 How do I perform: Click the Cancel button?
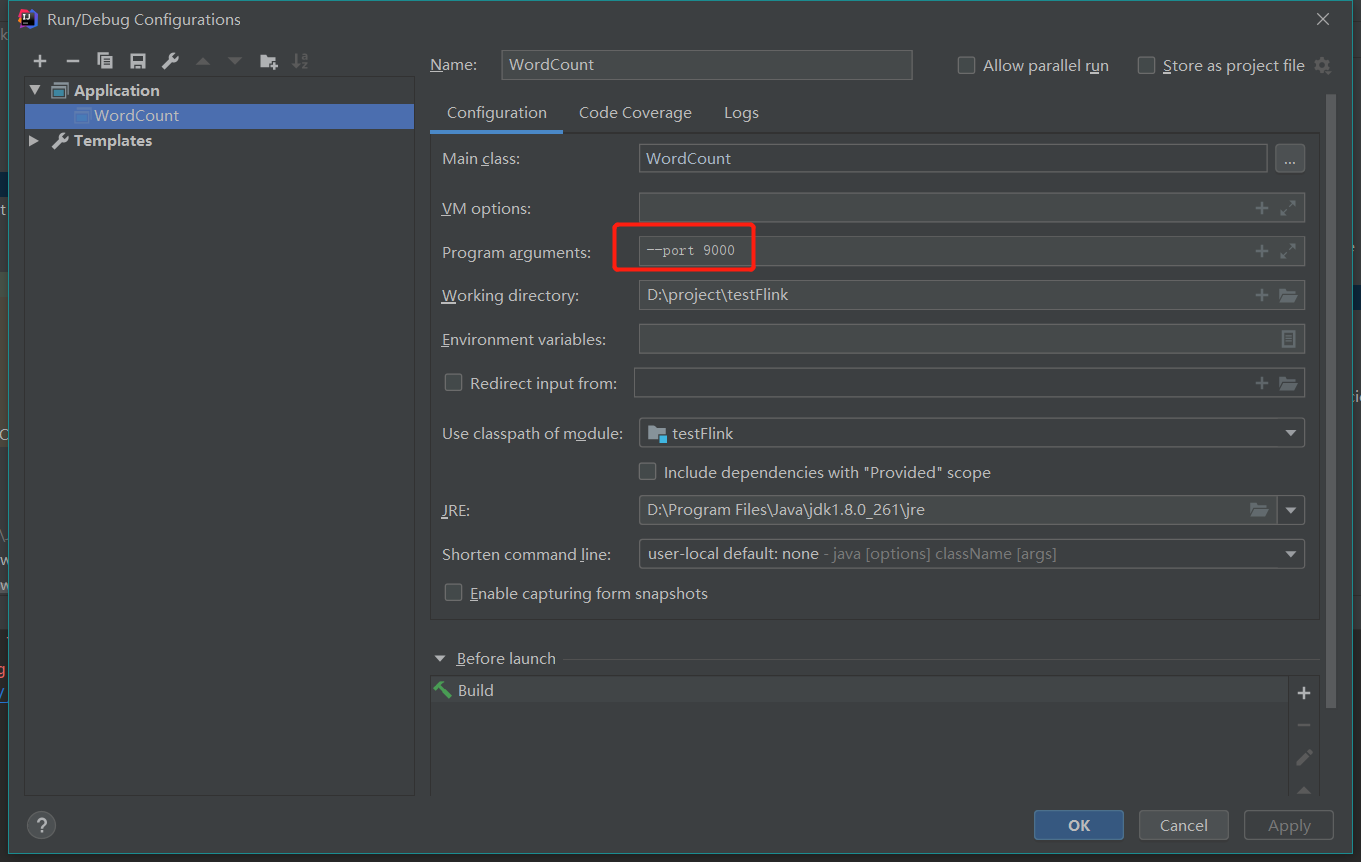[1184, 825]
